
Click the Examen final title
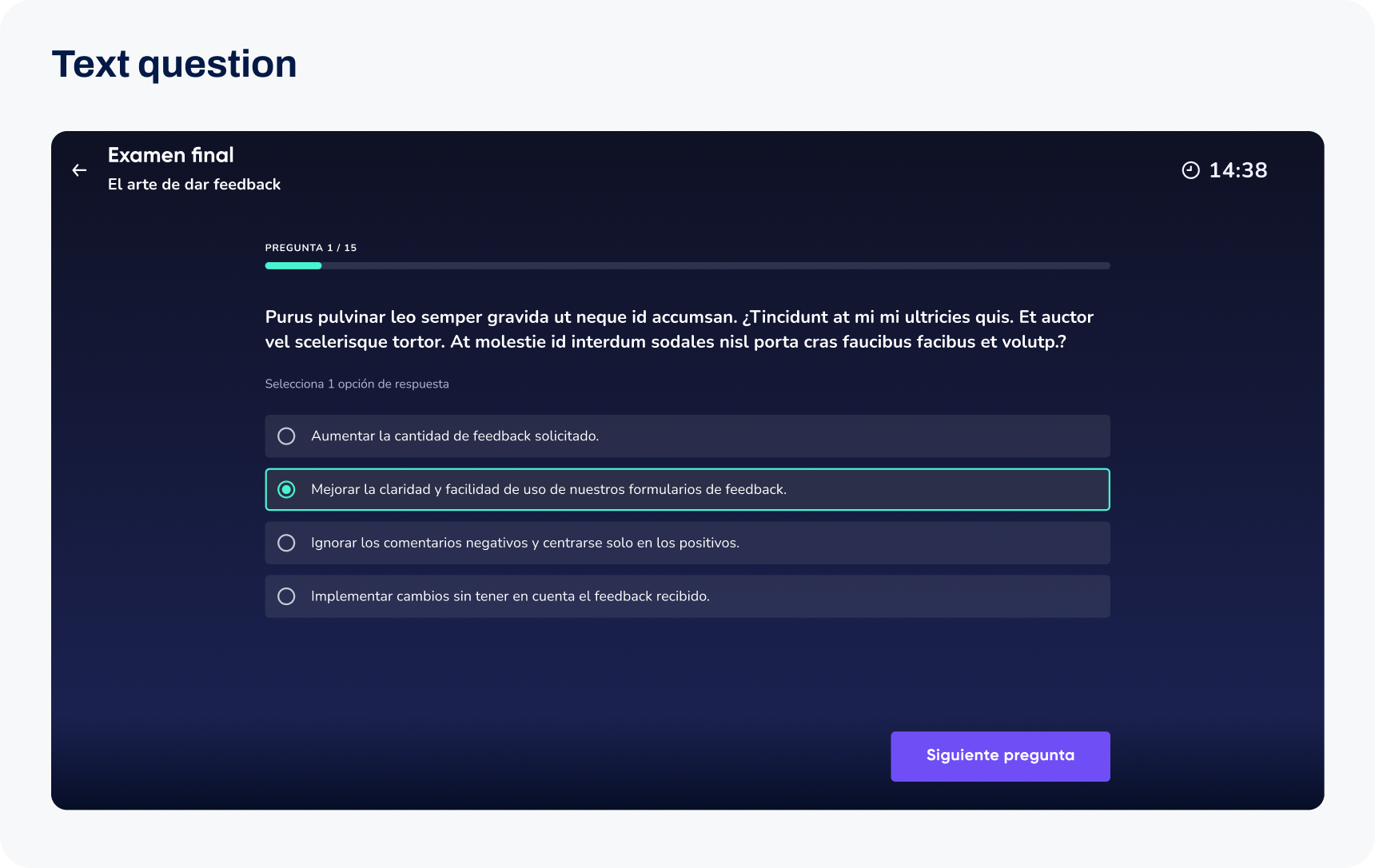point(171,155)
